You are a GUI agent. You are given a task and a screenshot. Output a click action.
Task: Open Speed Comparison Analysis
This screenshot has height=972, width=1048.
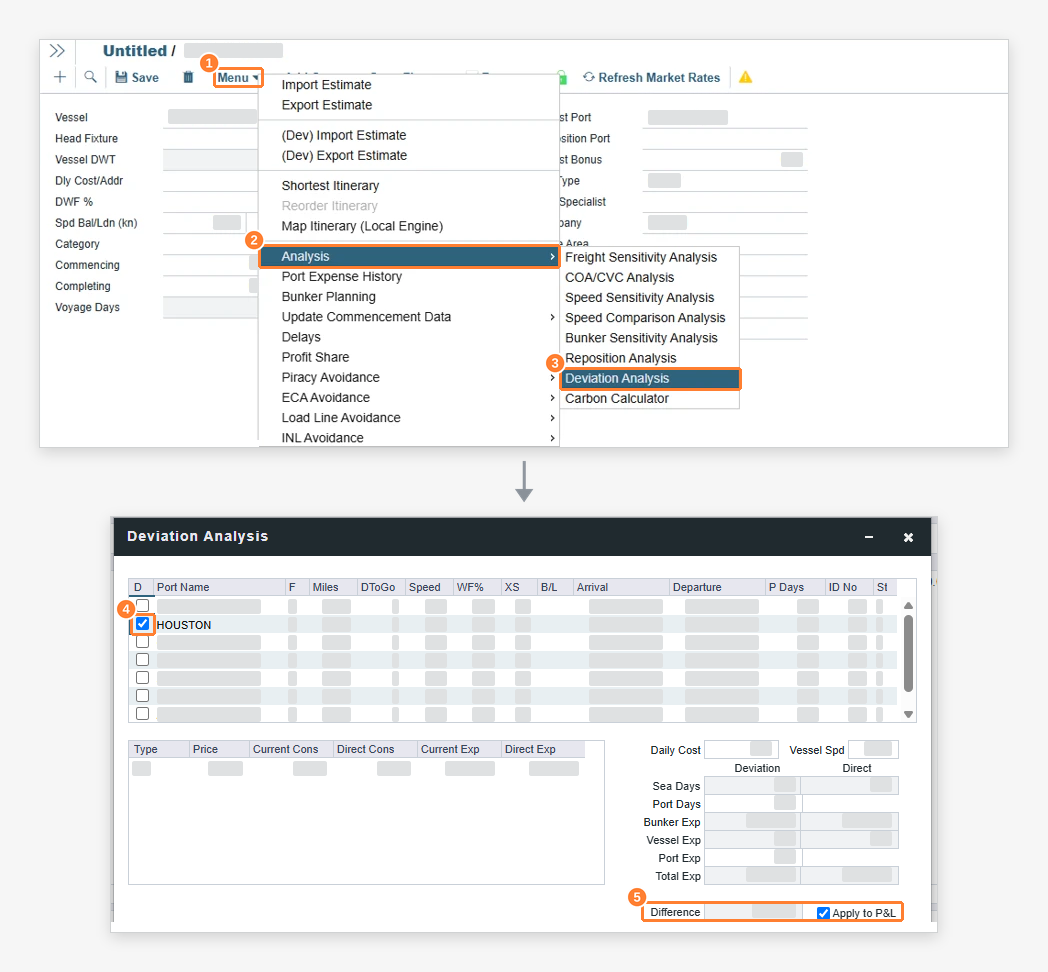[650, 318]
